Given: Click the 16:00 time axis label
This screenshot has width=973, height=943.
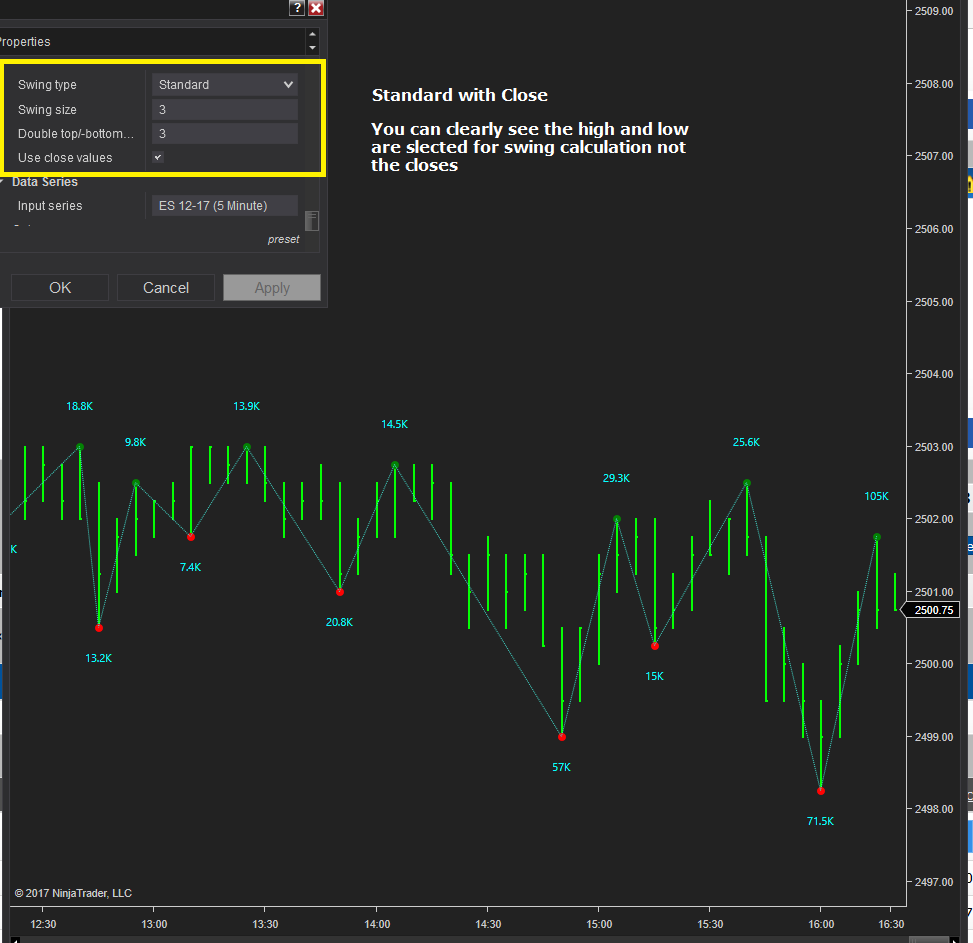Looking at the screenshot, I should pyautogui.click(x=821, y=924).
